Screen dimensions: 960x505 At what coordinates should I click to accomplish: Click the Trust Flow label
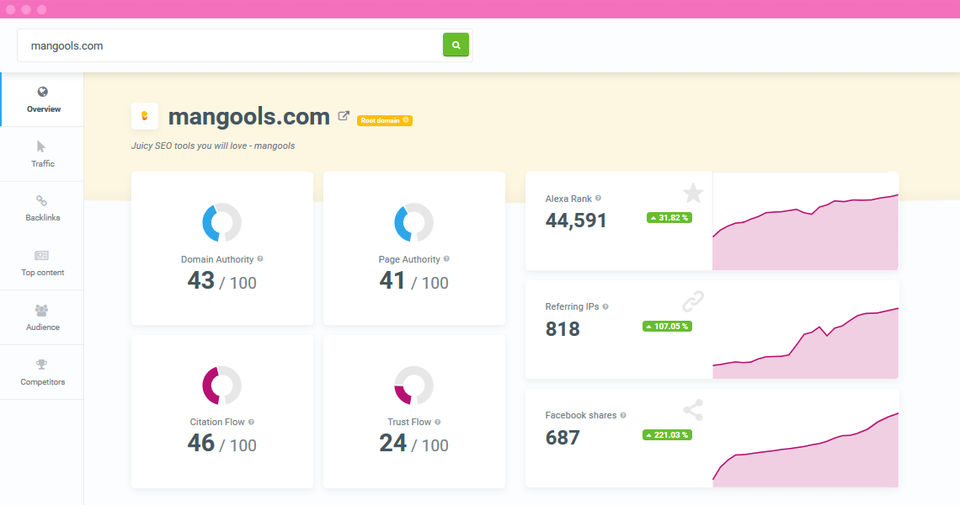pos(410,422)
